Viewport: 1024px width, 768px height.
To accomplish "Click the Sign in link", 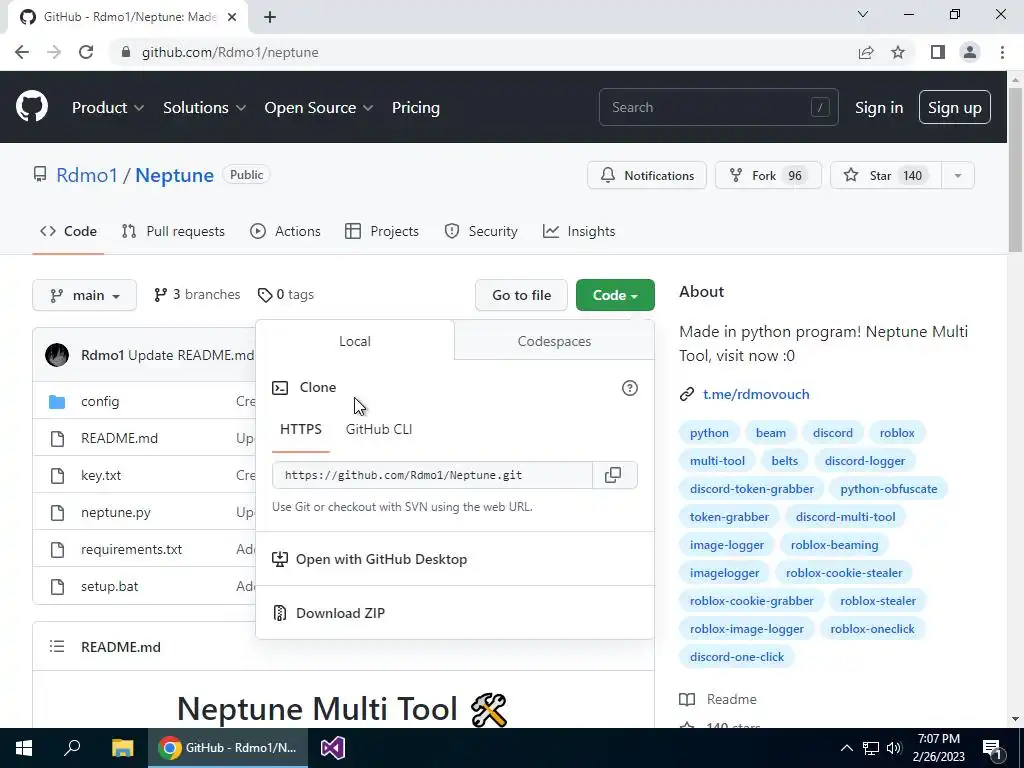I will 879,108.
